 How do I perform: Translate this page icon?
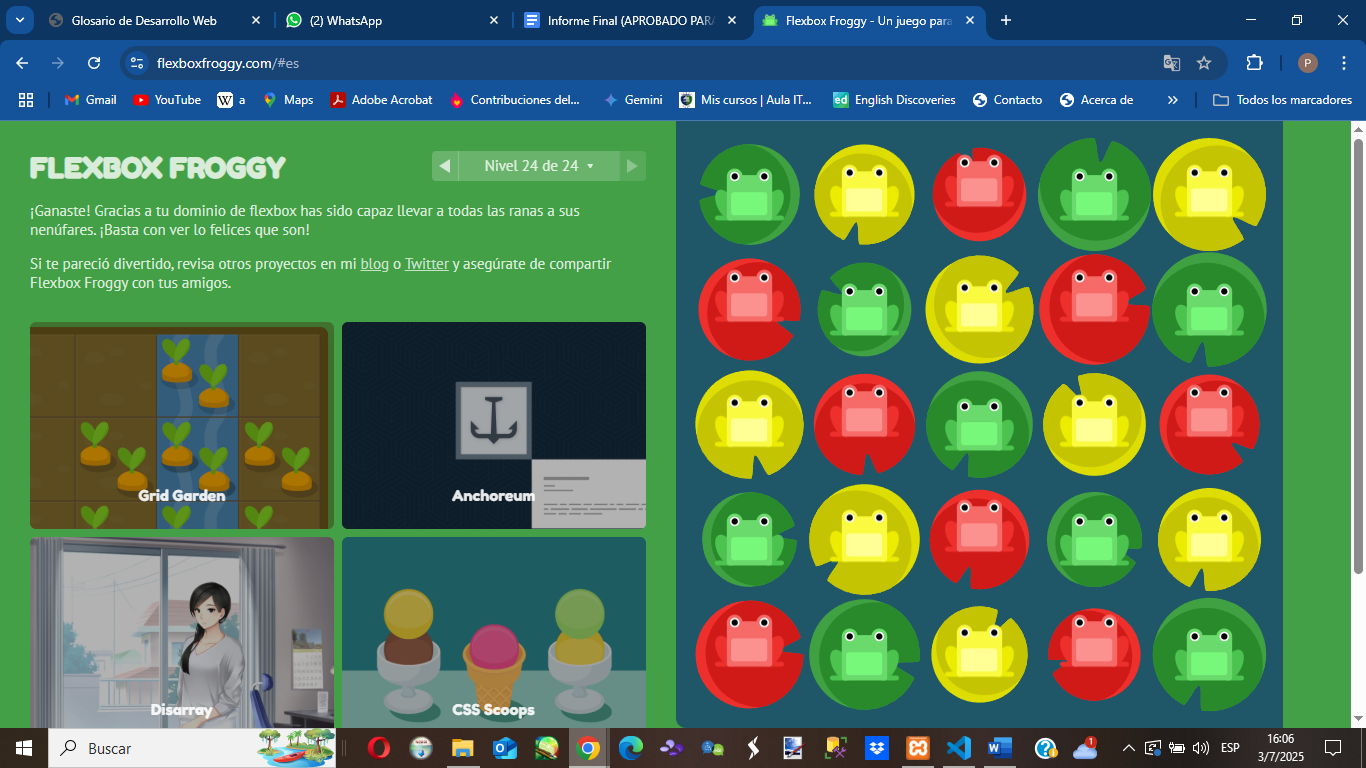pos(1172,63)
